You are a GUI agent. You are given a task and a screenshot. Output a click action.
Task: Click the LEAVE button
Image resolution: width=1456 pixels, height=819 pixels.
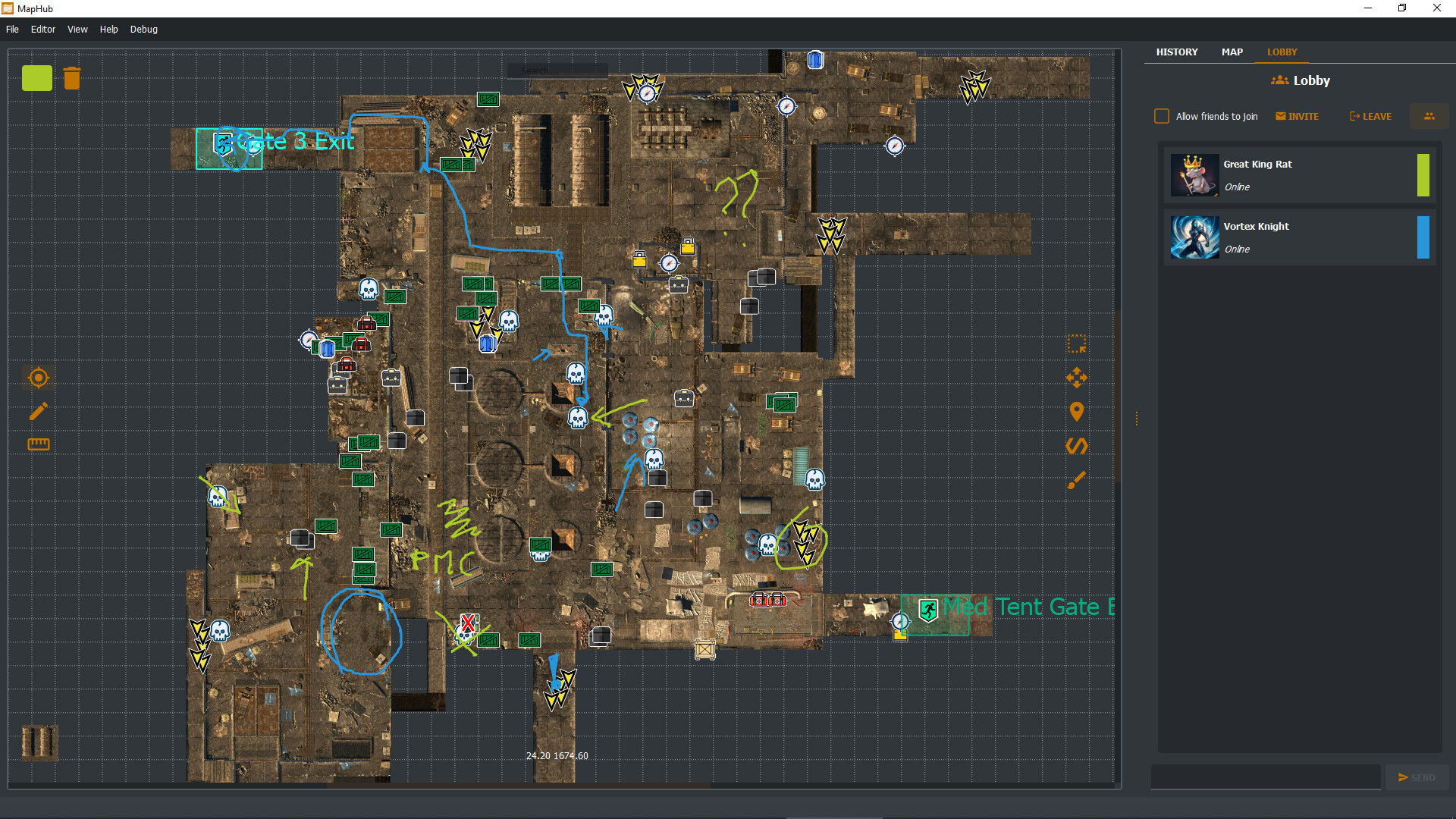[1370, 115]
